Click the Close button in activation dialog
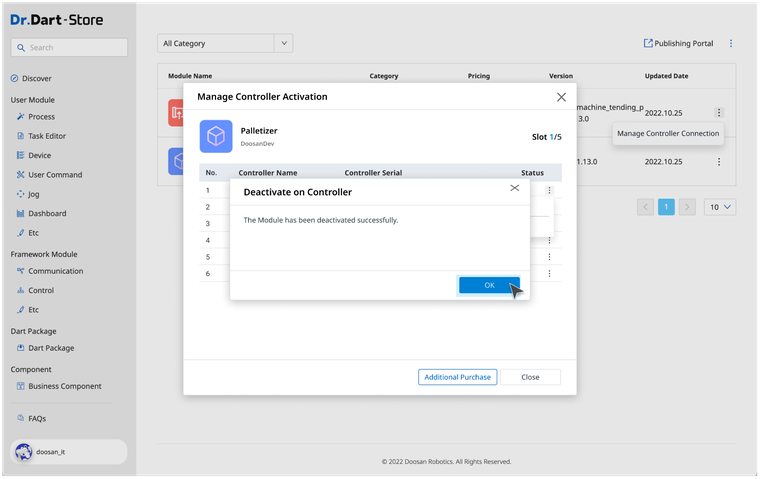 [x=530, y=377]
